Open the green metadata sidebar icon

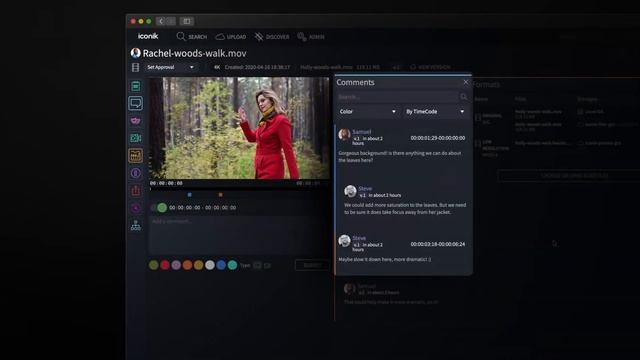click(136, 86)
